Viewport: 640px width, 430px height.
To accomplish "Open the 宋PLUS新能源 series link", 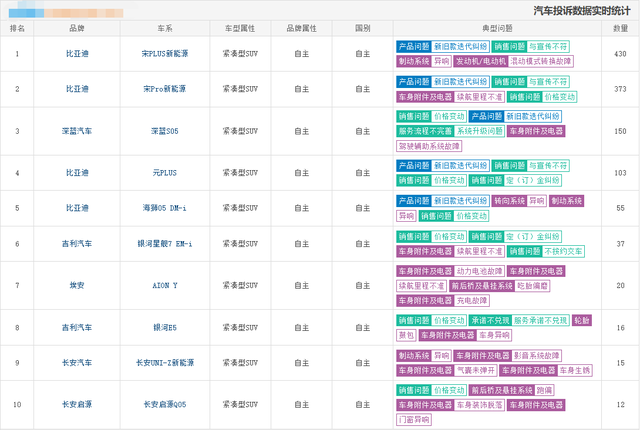I will [x=164, y=53].
